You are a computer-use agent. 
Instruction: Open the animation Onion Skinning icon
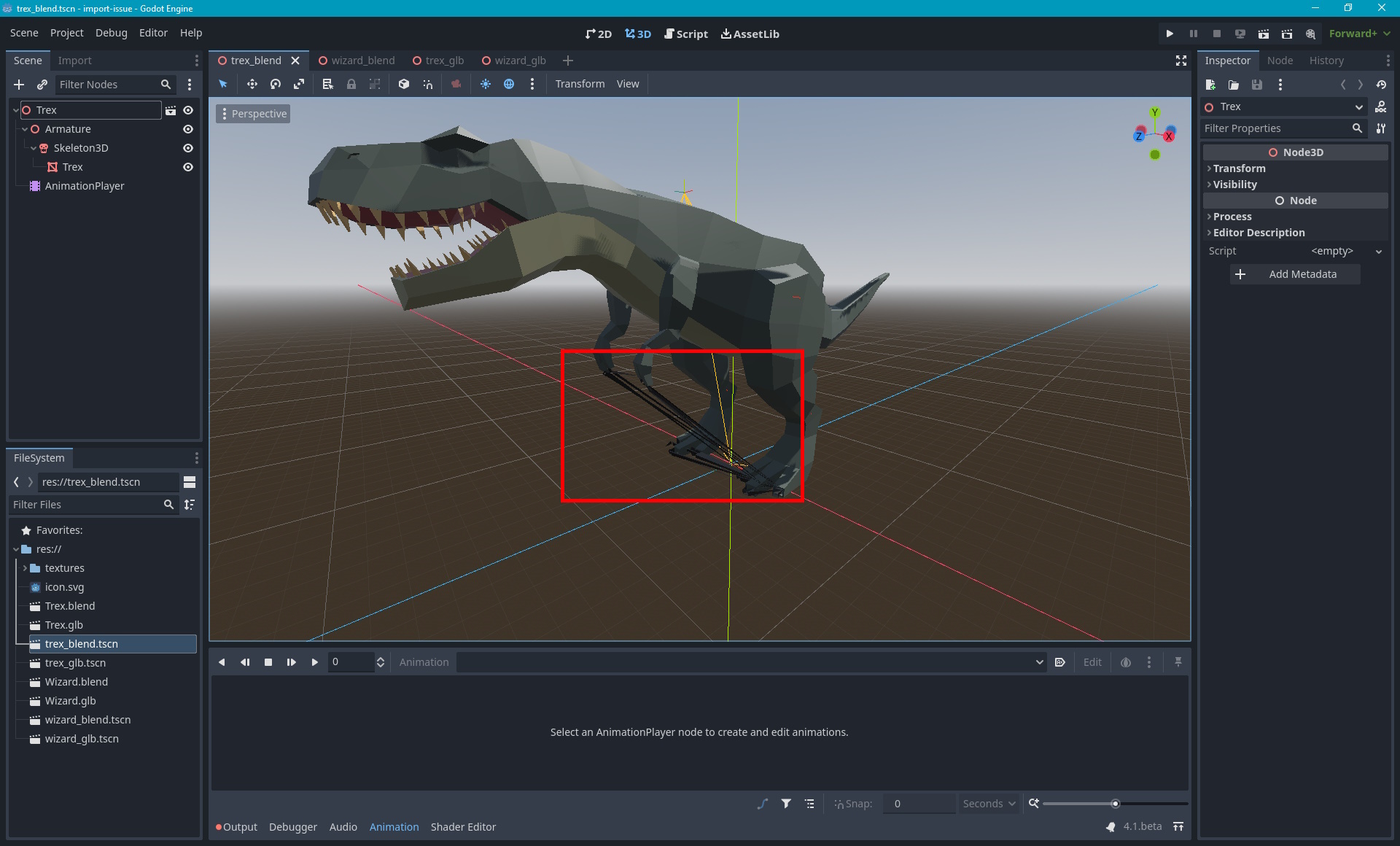(1125, 662)
